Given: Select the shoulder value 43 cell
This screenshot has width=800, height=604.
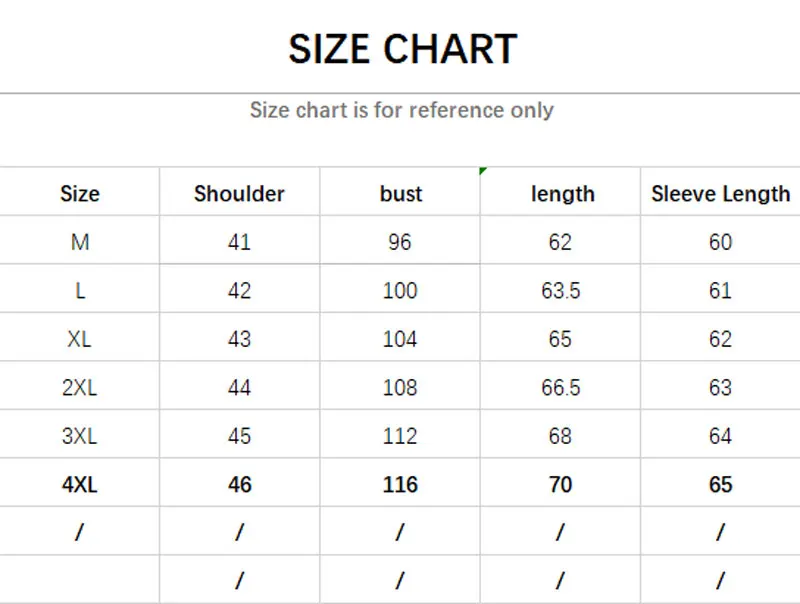Looking at the screenshot, I should pos(239,340).
